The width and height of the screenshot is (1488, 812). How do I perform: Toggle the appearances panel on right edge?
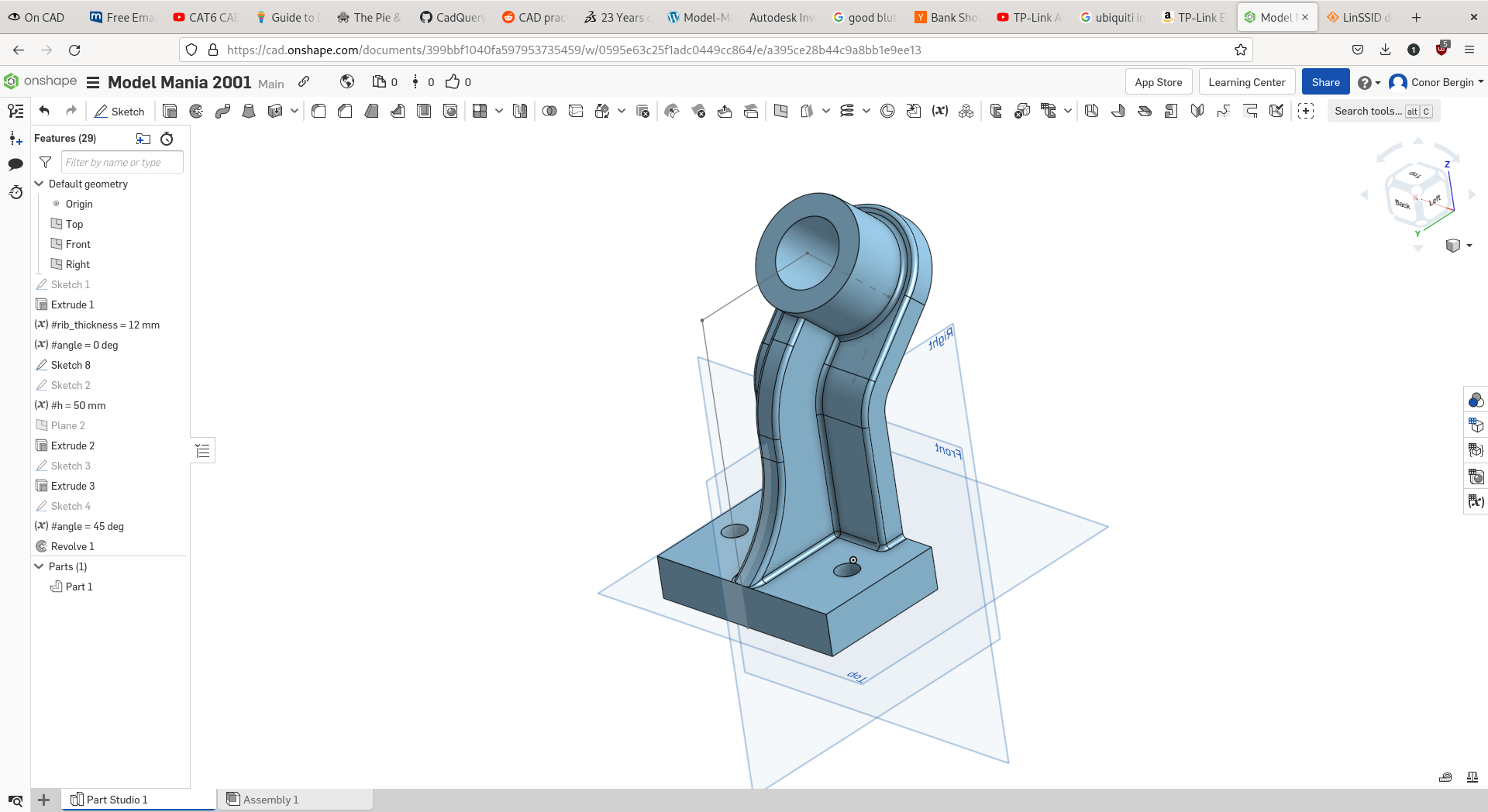pos(1476,401)
